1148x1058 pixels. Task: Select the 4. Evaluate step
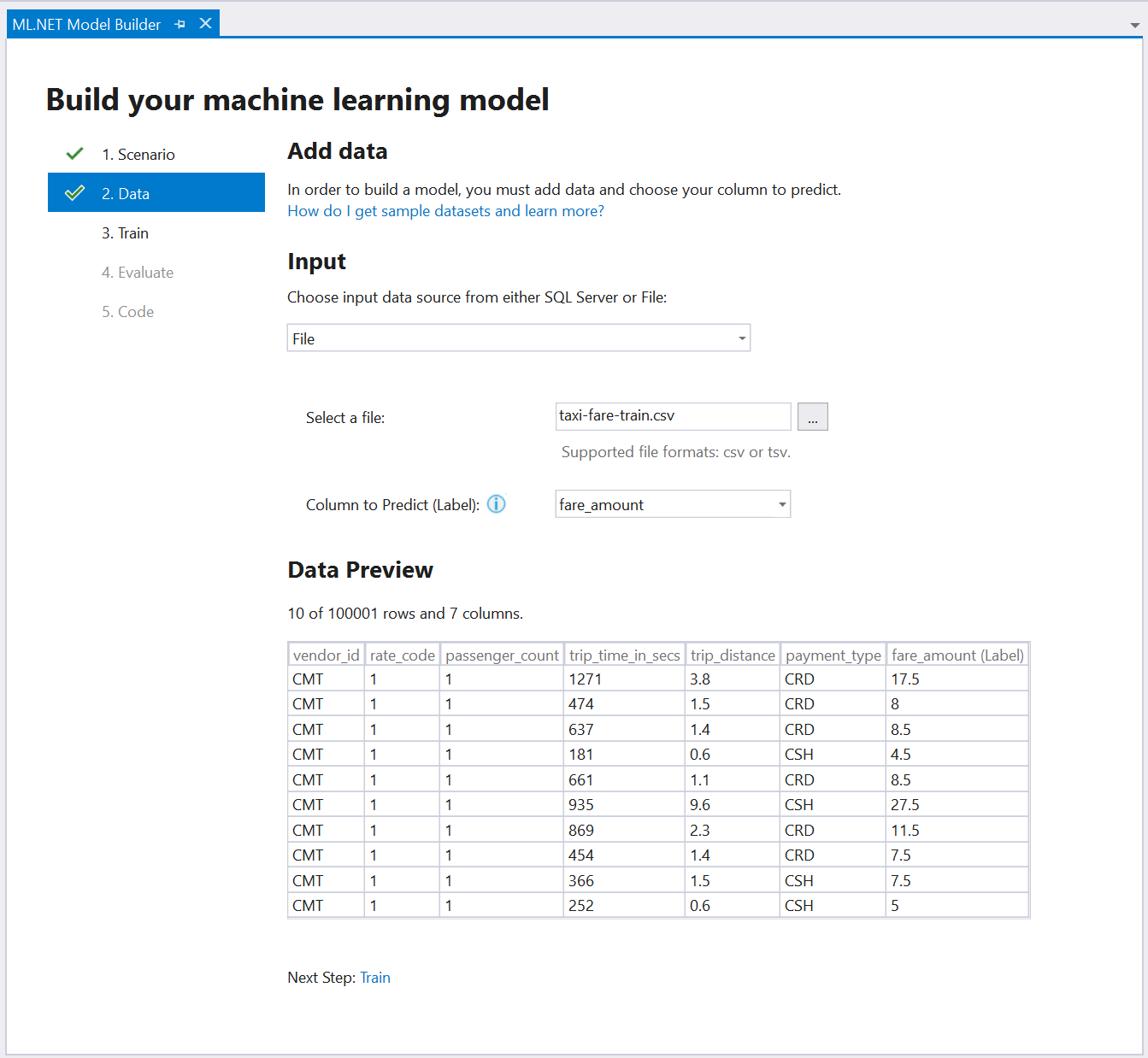coord(137,273)
